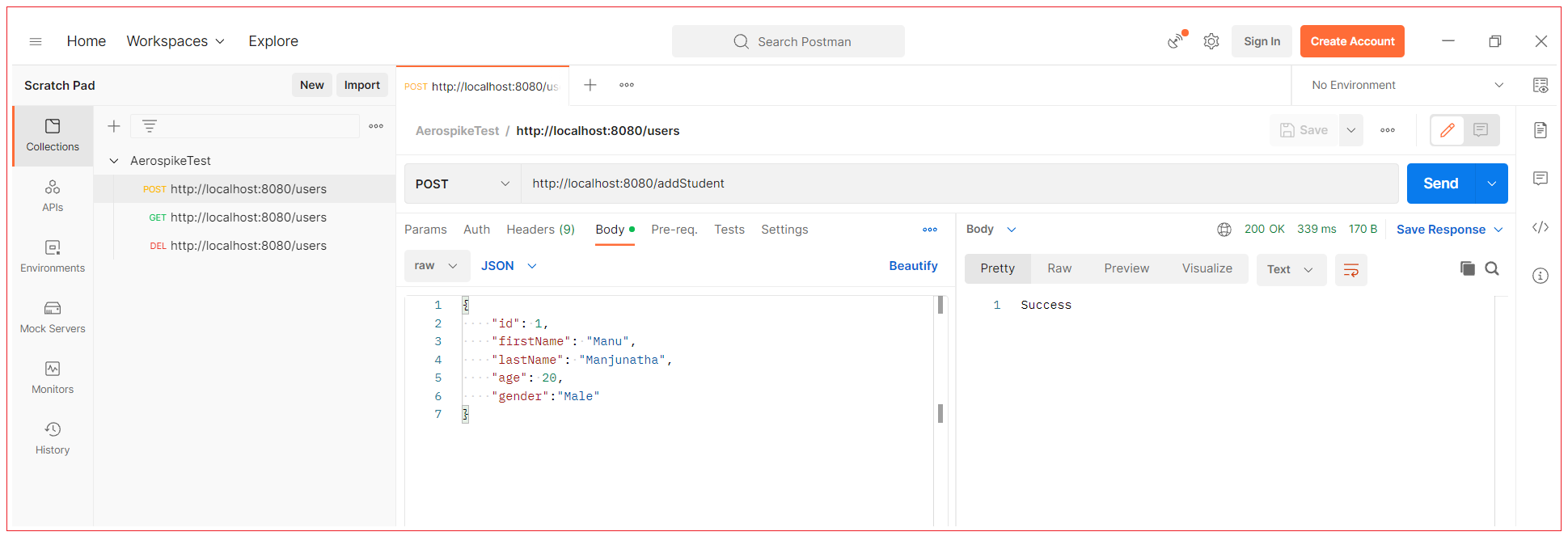The image size is (1568, 536).
Task: Open a new request tab with plus
Action: [x=590, y=85]
